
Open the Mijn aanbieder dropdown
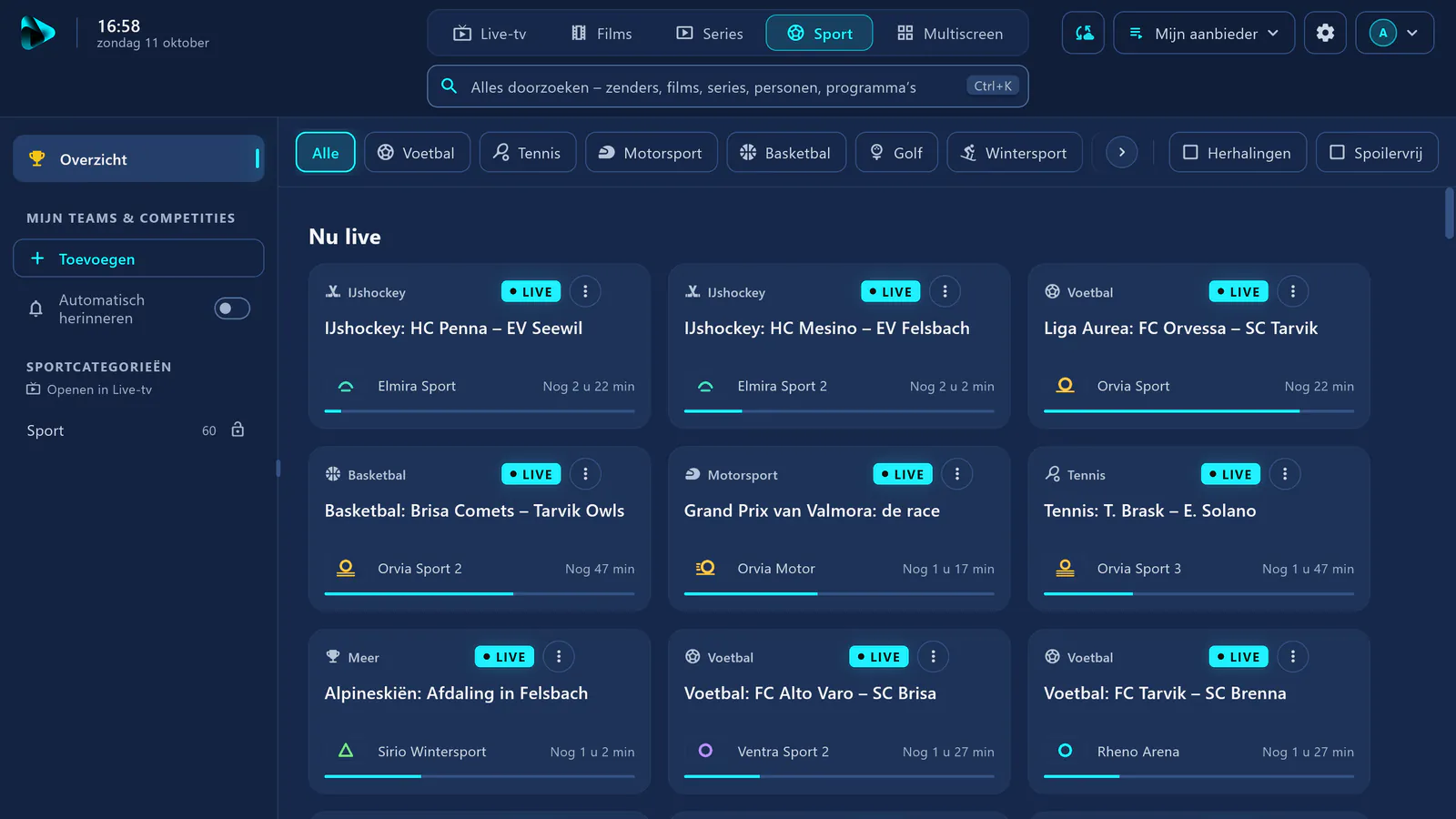click(1203, 33)
